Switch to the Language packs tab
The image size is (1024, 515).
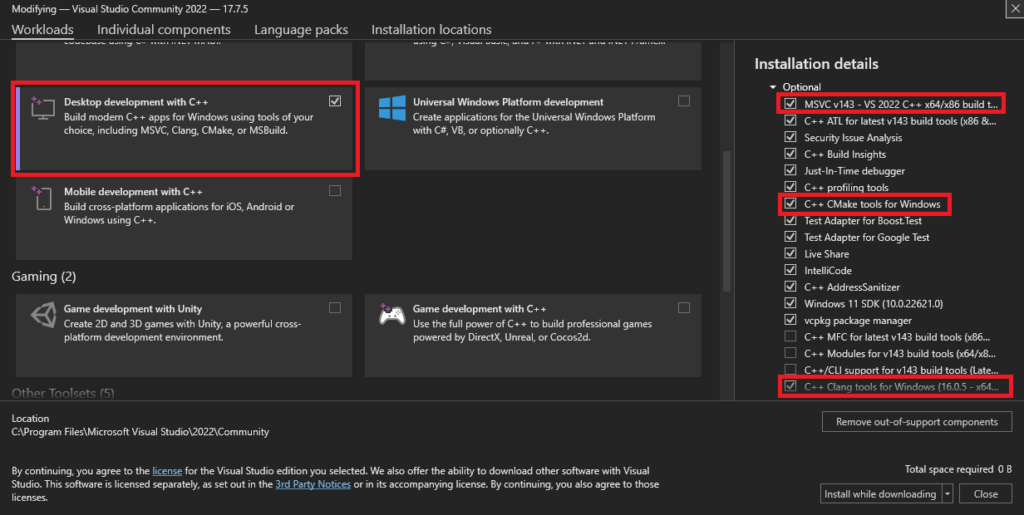point(301,29)
